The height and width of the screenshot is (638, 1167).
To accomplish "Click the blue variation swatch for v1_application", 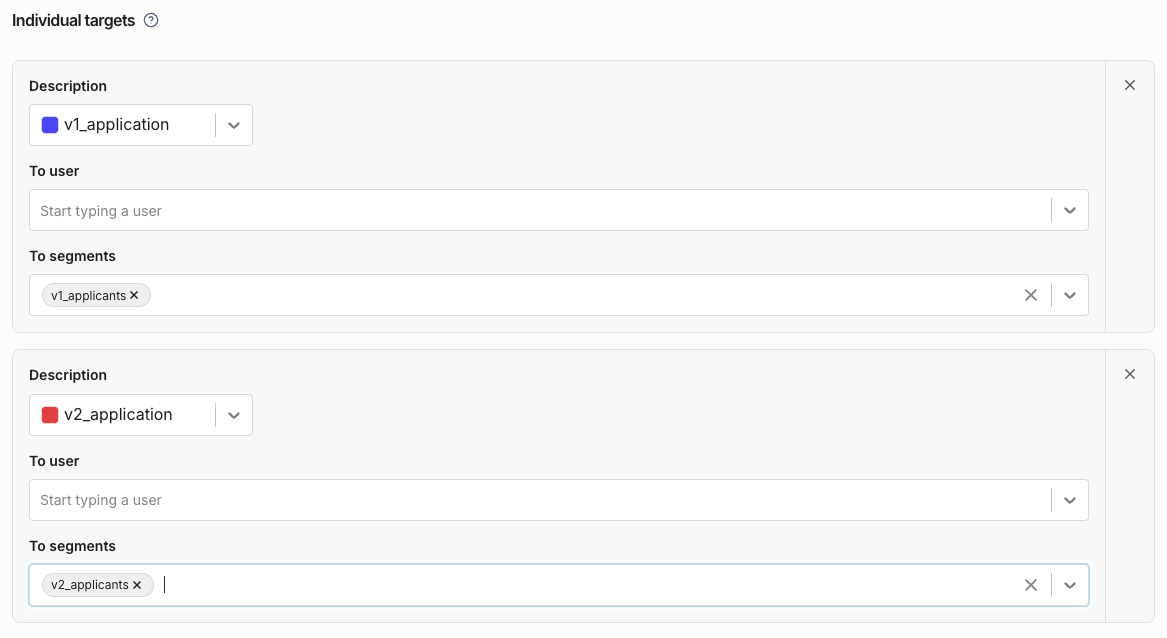I will pos(49,124).
